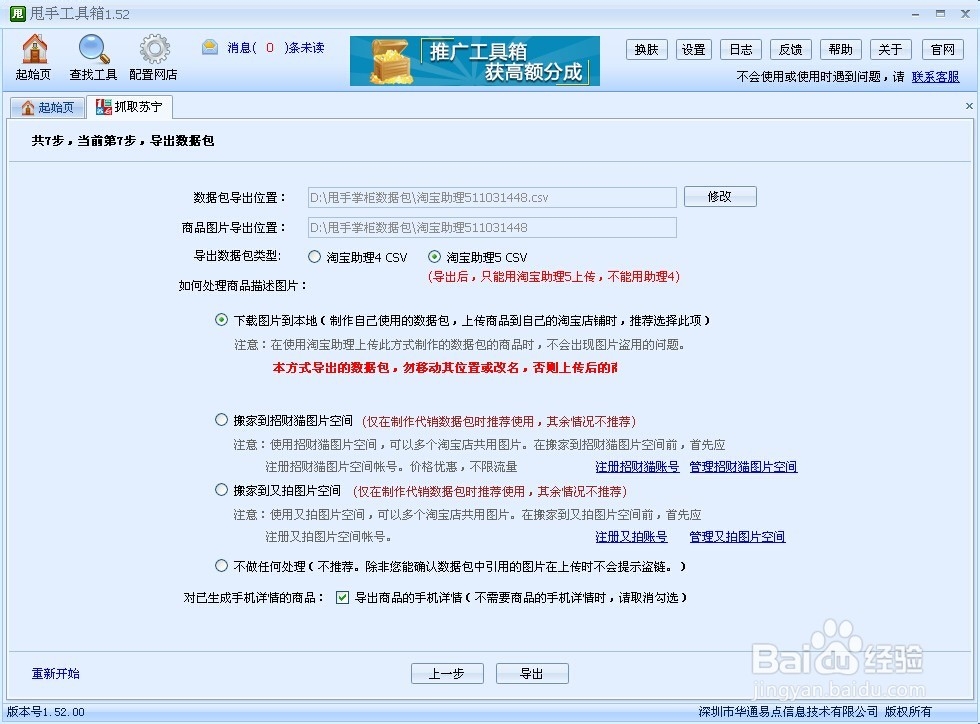Select 淘宝助理5 CSV export type
The width and height of the screenshot is (980, 724).
pyautogui.click(x=434, y=256)
